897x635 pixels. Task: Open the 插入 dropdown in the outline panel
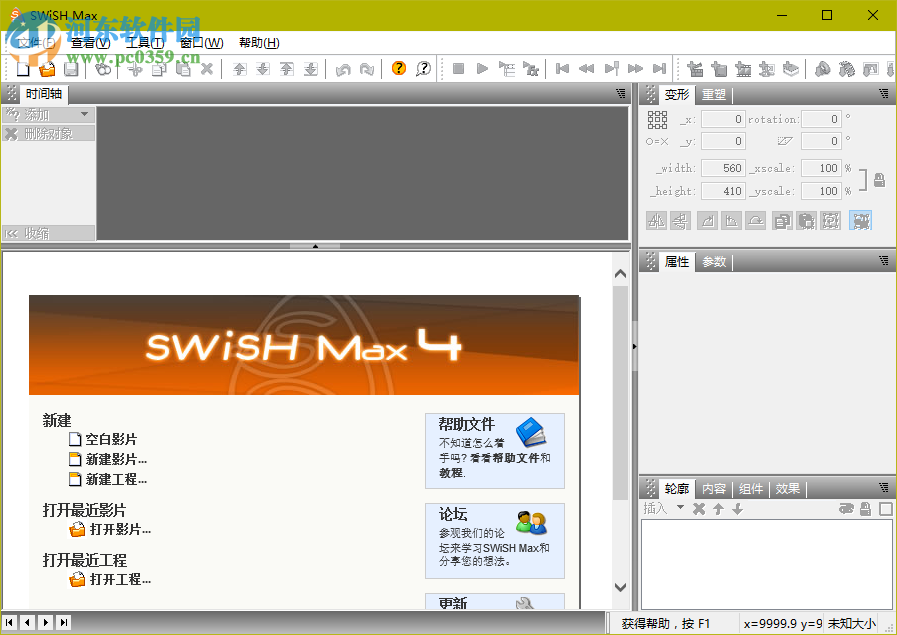[x=660, y=508]
